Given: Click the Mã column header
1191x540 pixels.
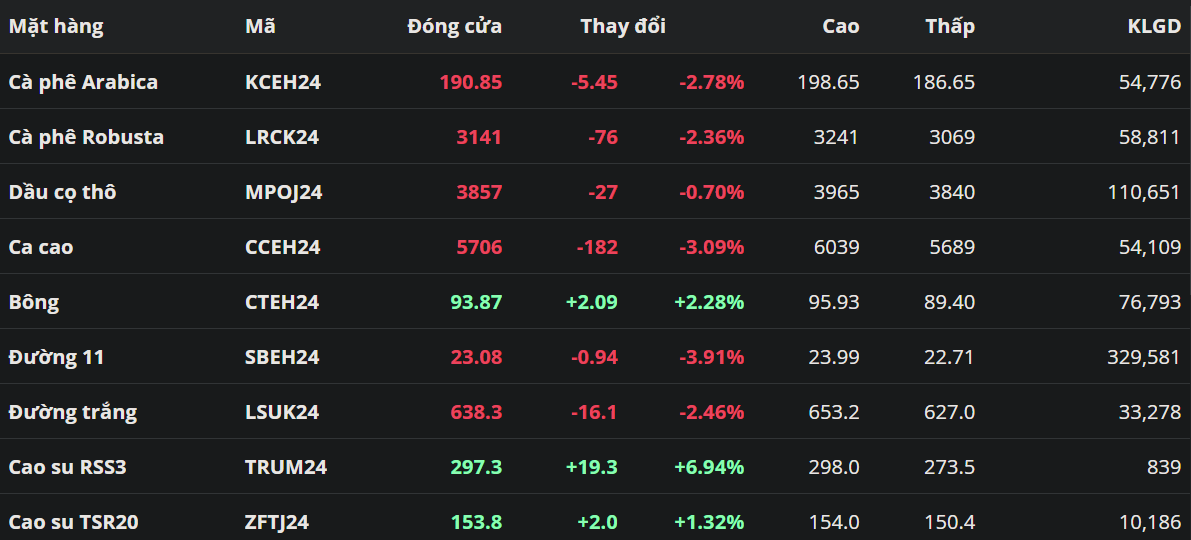Looking at the screenshot, I should tap(260, 27).
